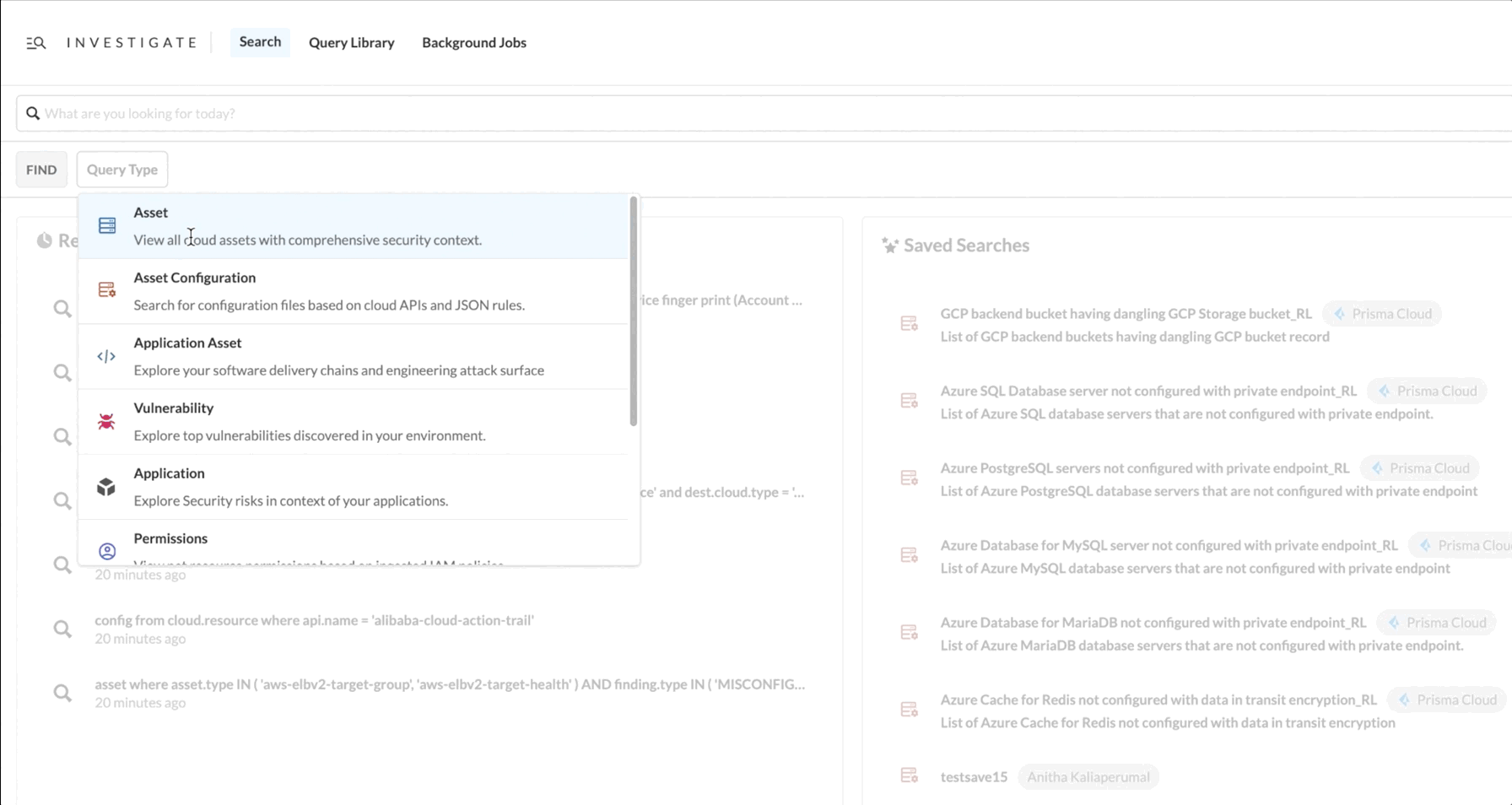This screenshot has height=805, width=1512.
Task: Click the magnifier icon in search bar
Action: (33, 113)
